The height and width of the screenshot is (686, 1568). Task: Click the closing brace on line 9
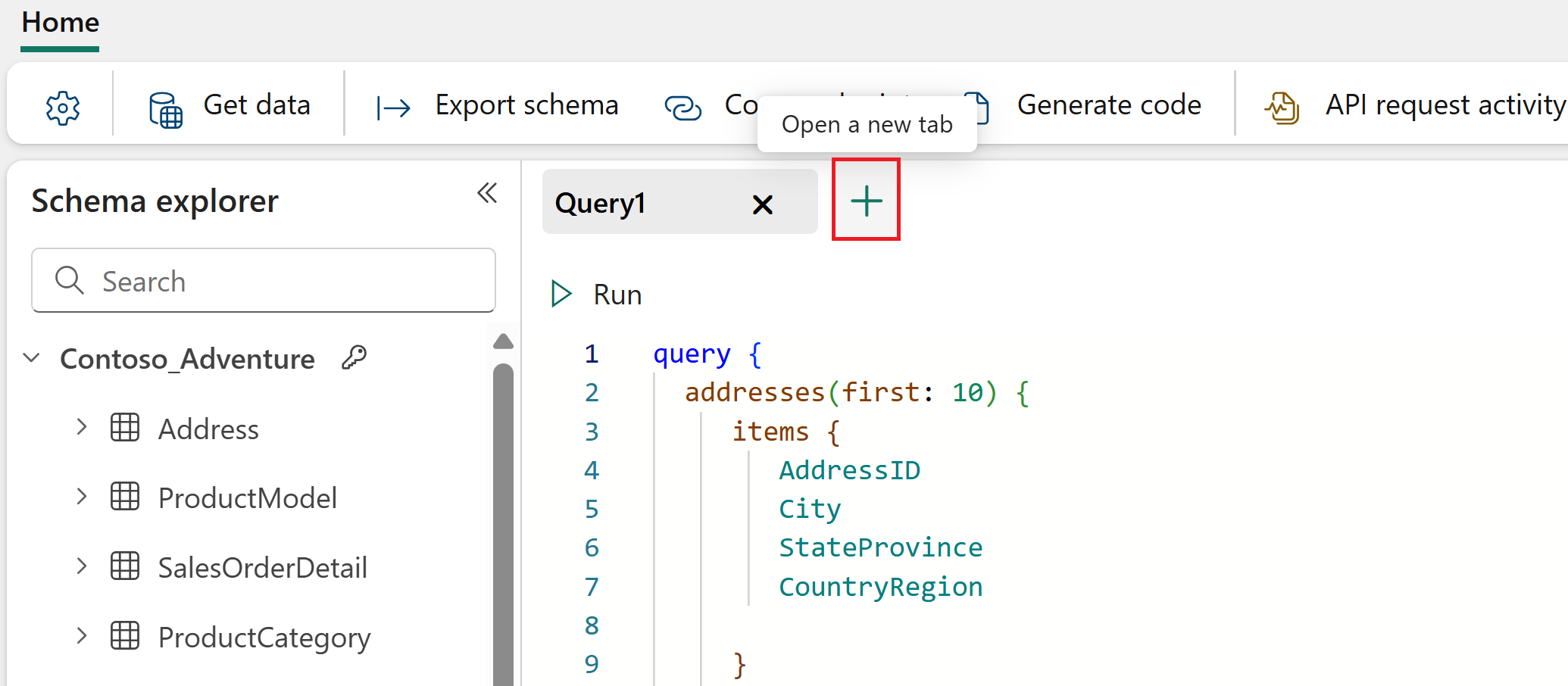[739, 665]
